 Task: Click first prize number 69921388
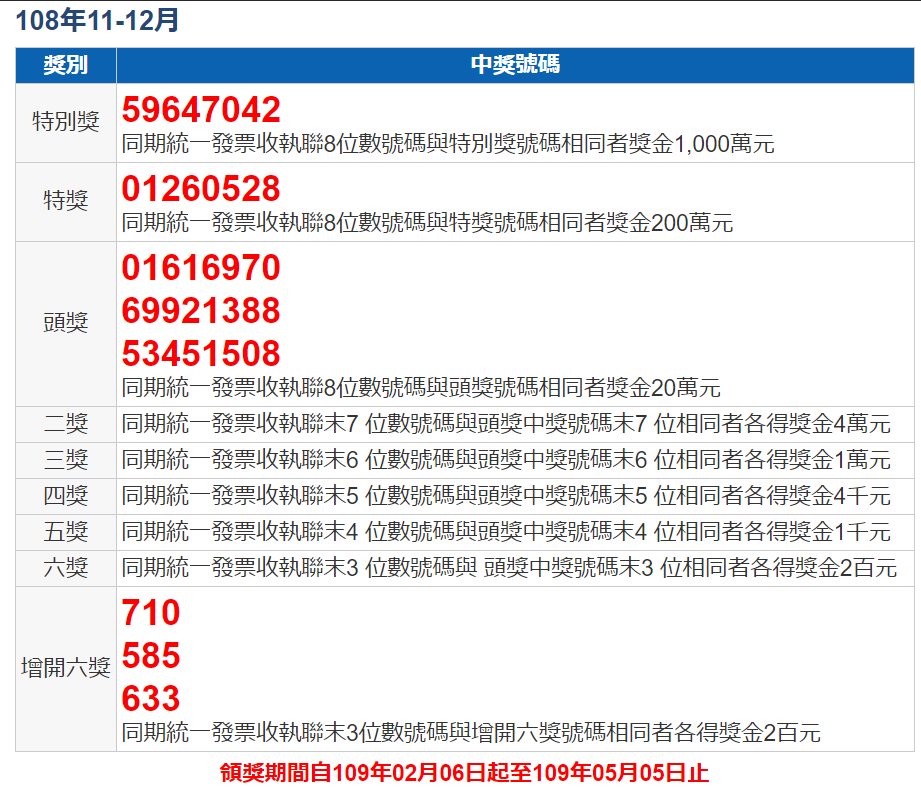201,310
